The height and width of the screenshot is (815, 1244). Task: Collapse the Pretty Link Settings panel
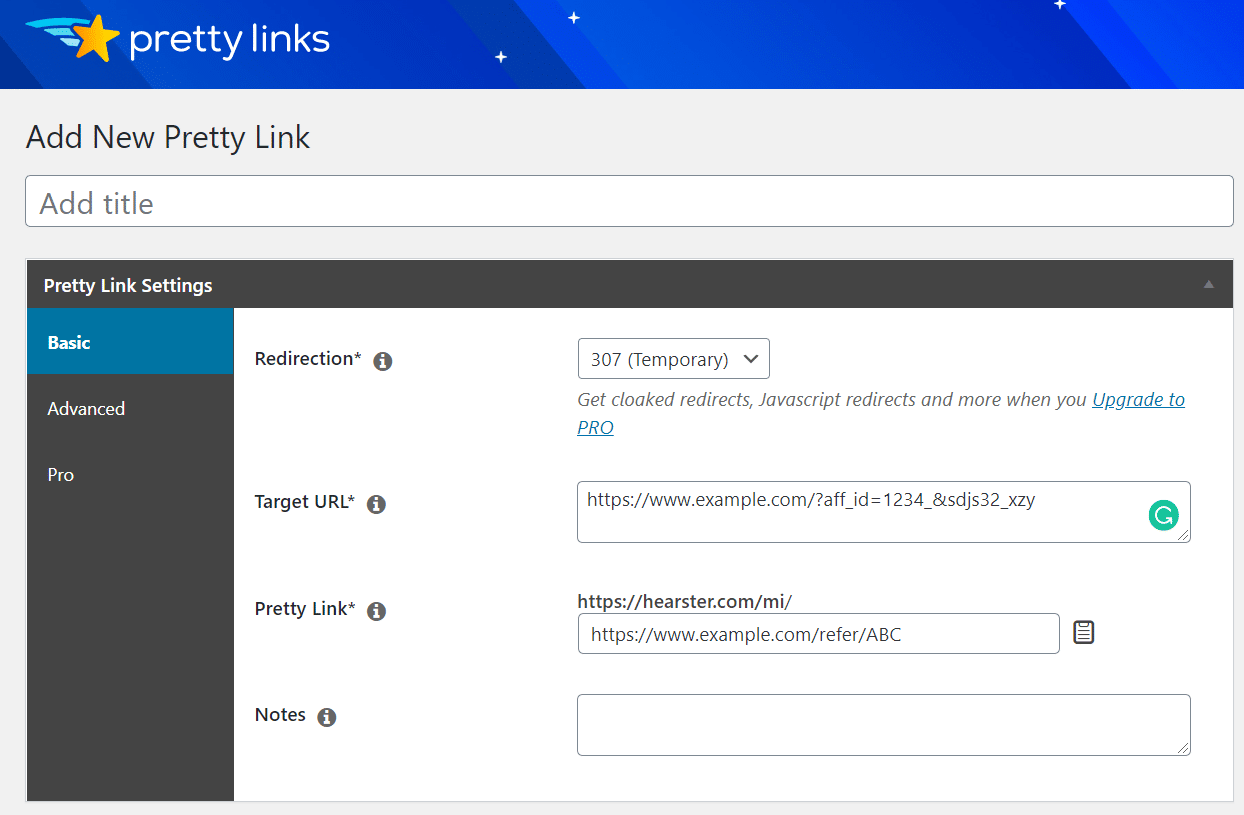tap(1209, 284)
